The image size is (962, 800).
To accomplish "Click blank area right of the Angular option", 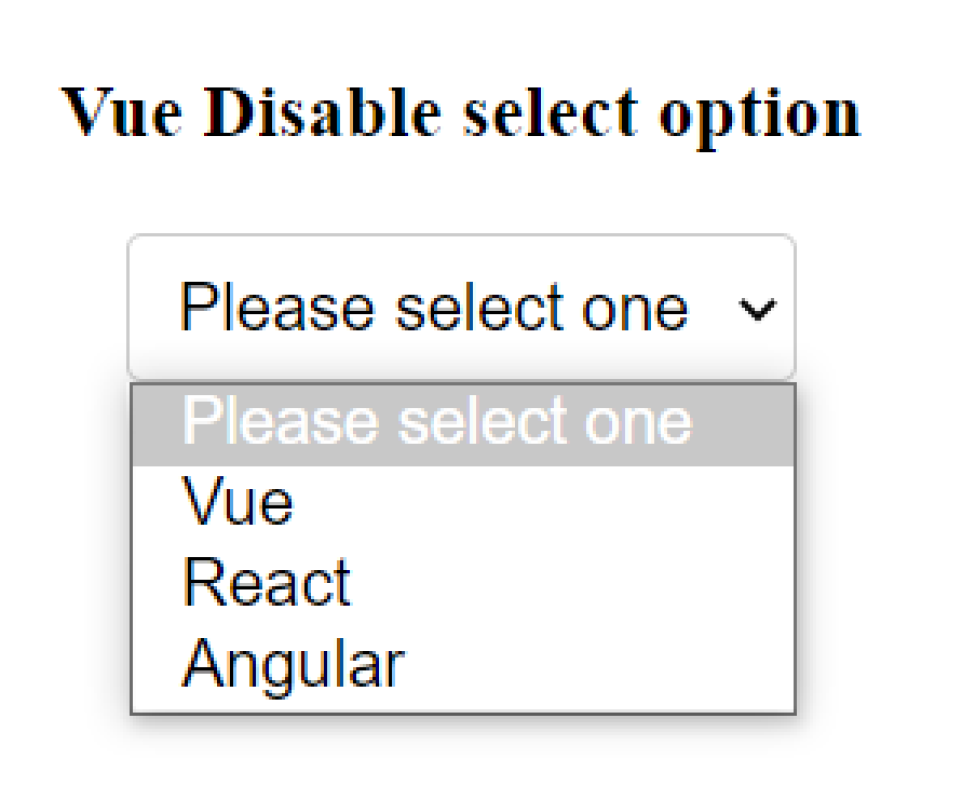I will (x=600, y=662).
